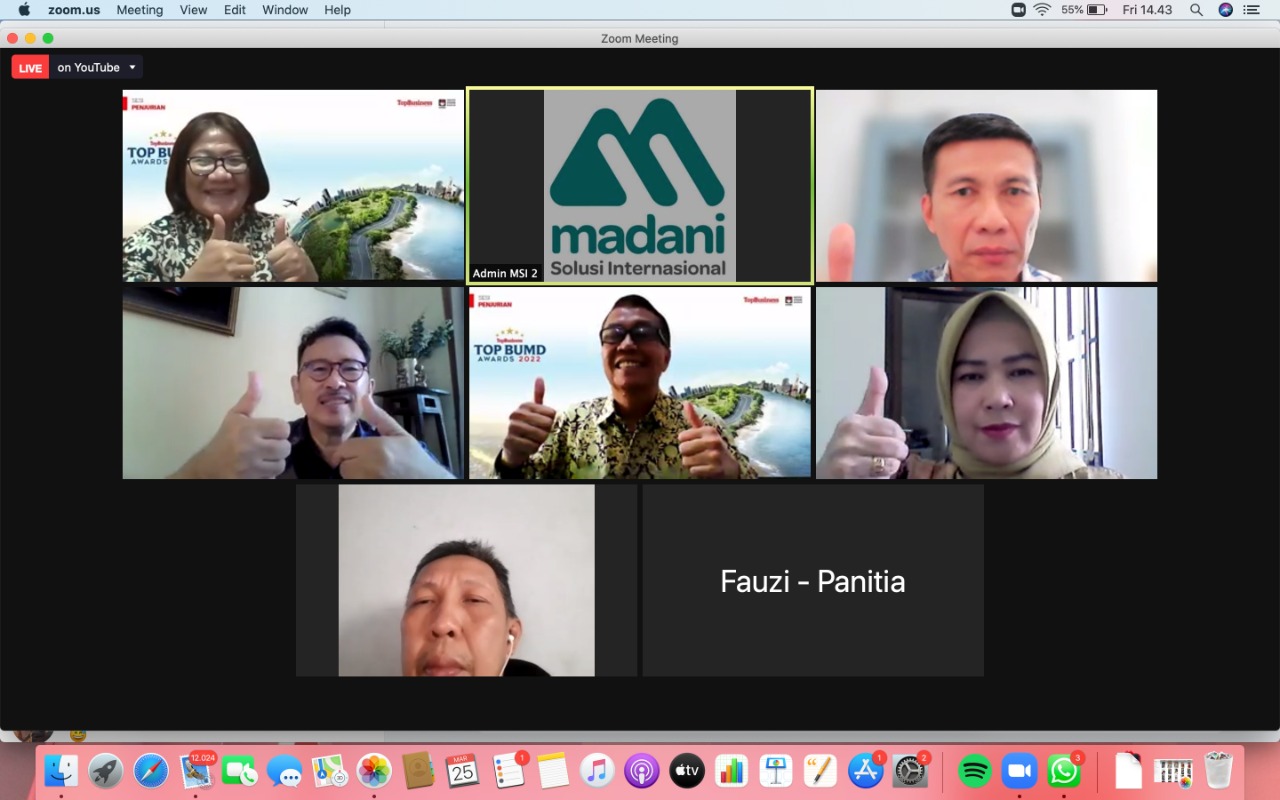Open FaceTime from the dock
1280x800 pixels.
(x=240, y=771)
